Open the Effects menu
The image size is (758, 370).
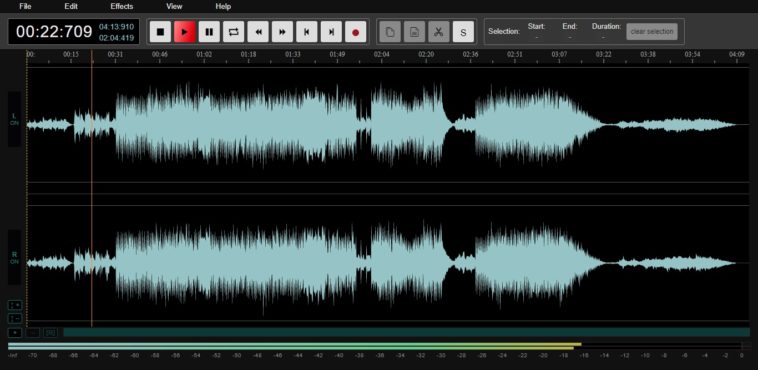(122, 6)
